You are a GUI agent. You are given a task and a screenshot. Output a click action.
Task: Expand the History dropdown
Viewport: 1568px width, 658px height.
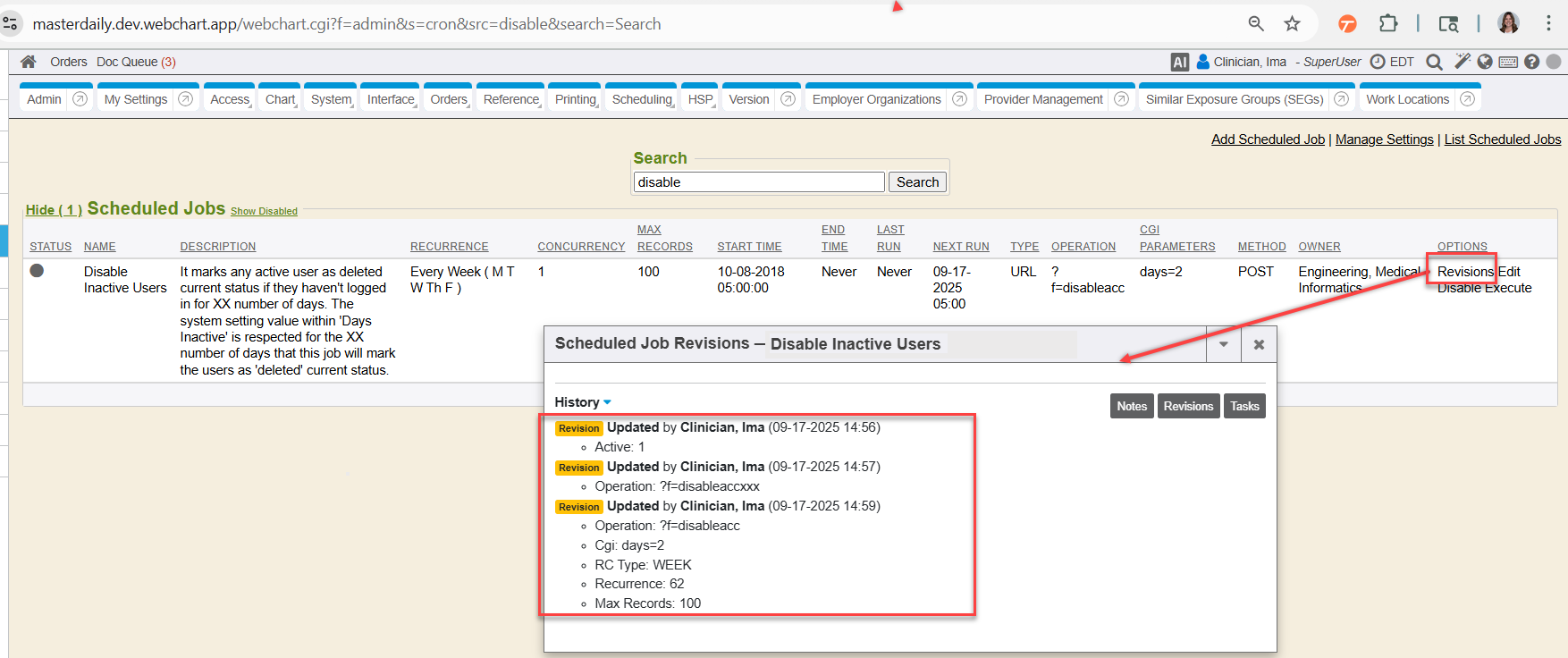pyautogui.click(x=583, y=402)
